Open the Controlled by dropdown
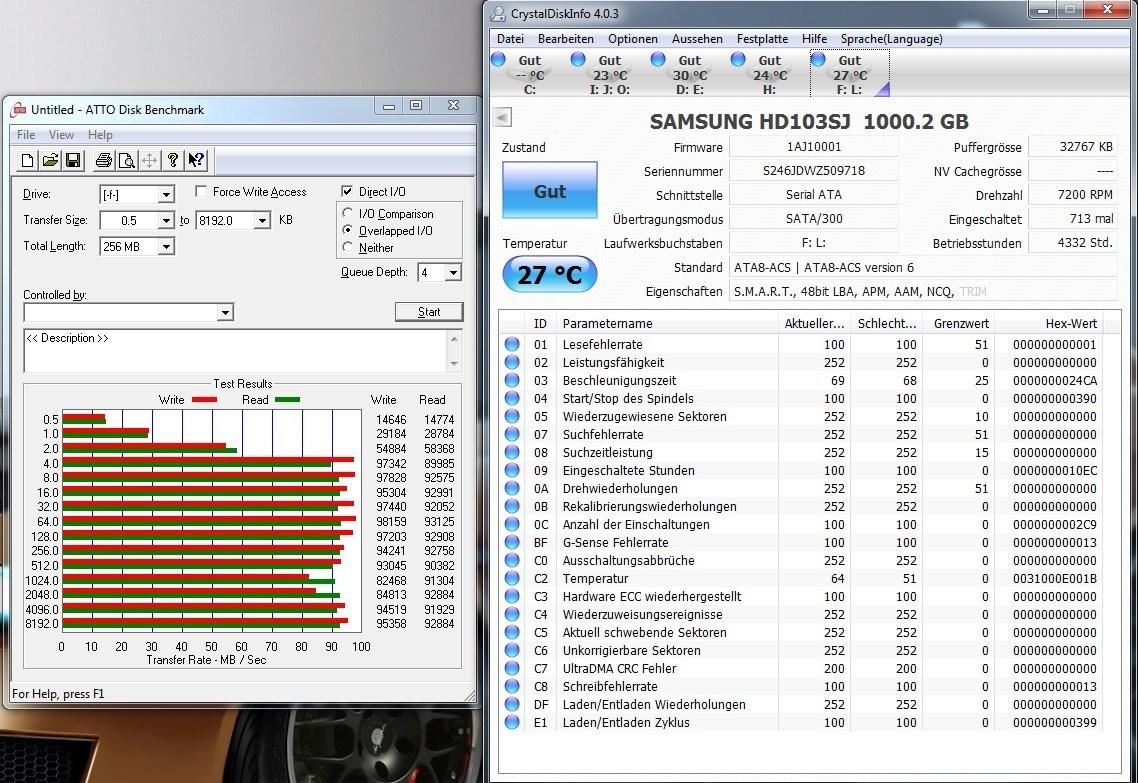 pos(225,312)
